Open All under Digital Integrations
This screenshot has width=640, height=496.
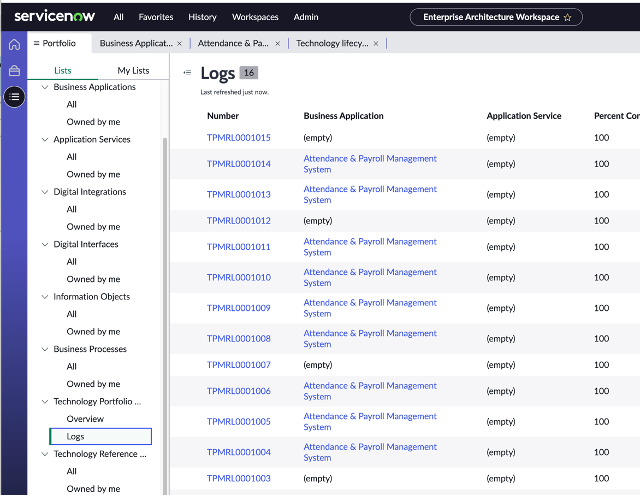pyautogui.click(x=71, y=209)
